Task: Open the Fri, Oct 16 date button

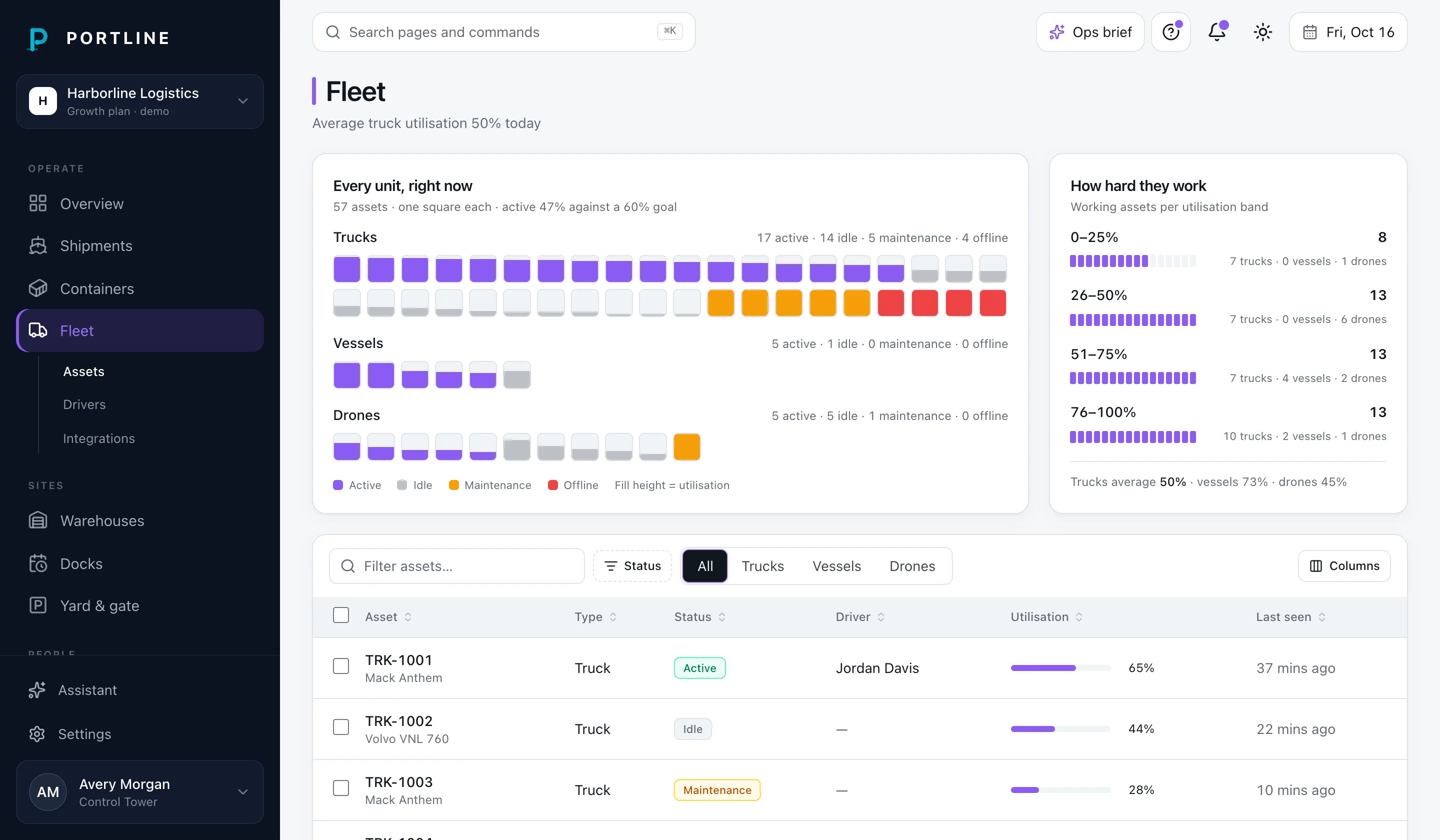Action: coord(1348,32)
